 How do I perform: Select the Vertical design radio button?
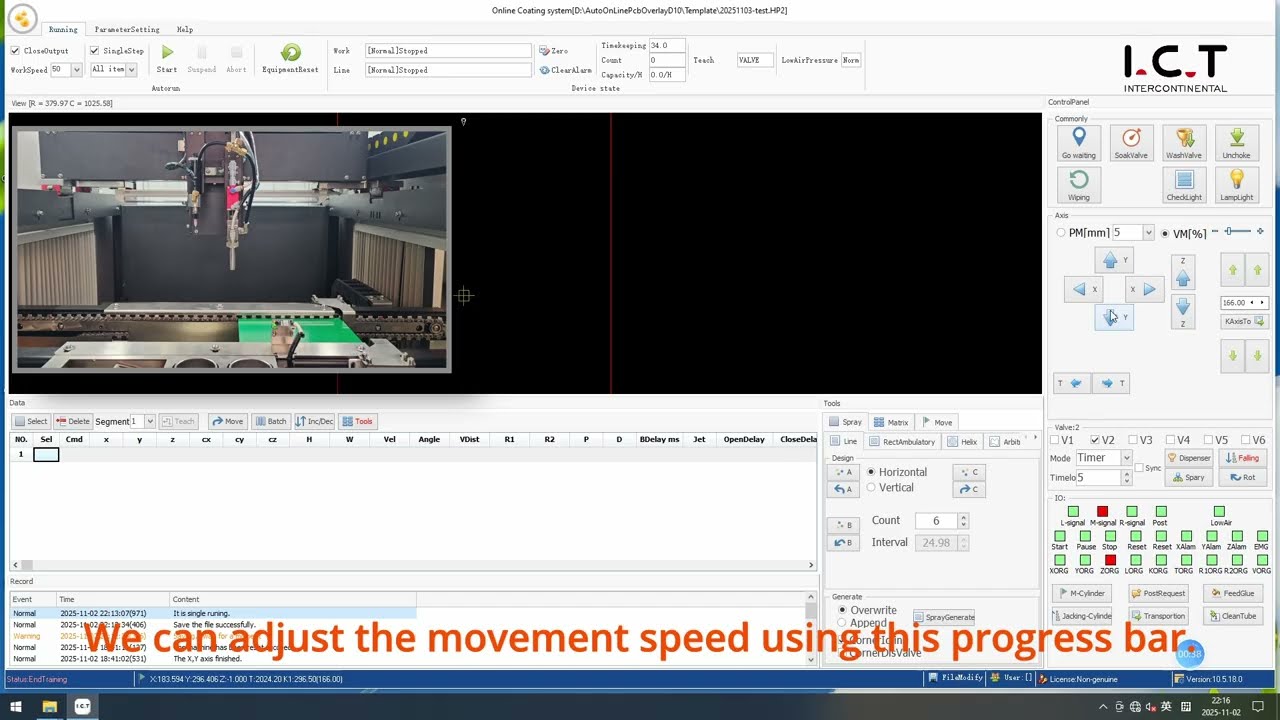871,488
